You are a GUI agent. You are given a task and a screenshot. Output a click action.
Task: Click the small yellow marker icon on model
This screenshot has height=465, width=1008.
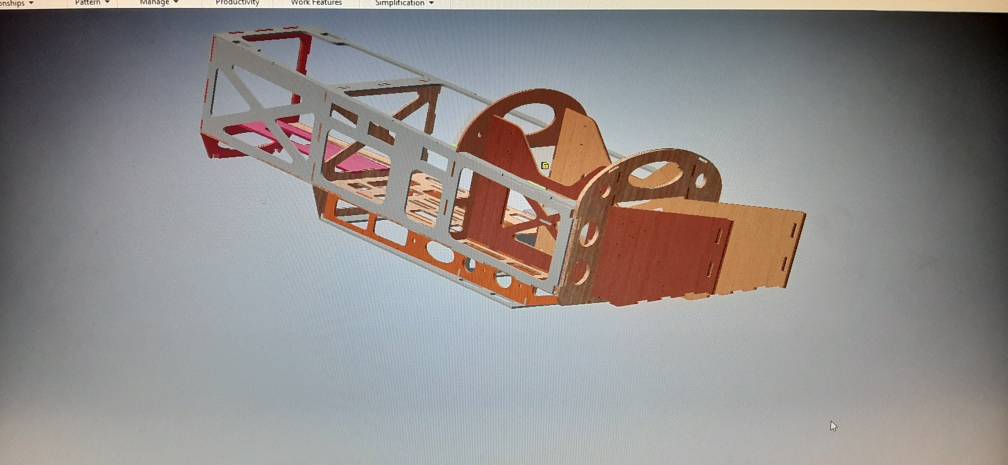click(545, 165)
